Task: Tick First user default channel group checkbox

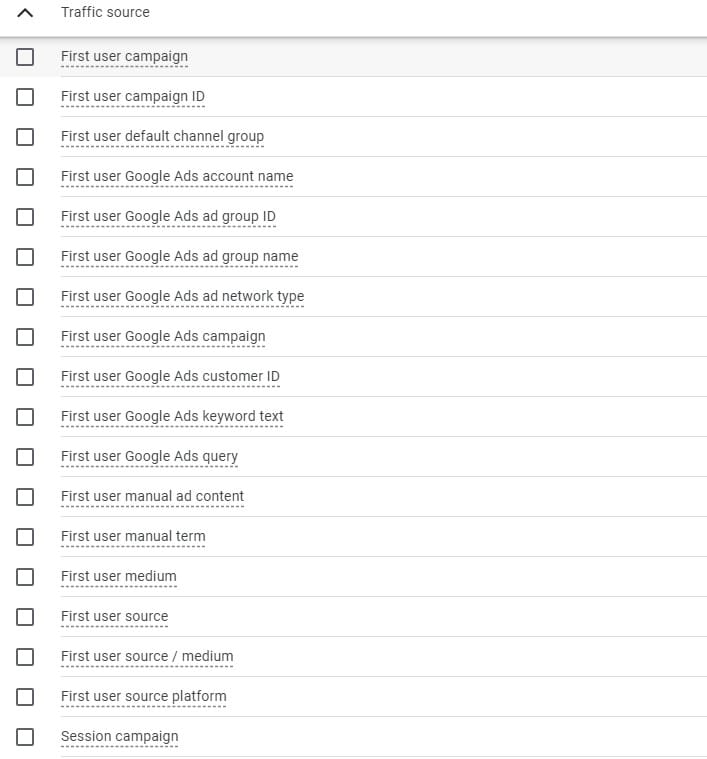Action: pos(25,137)
